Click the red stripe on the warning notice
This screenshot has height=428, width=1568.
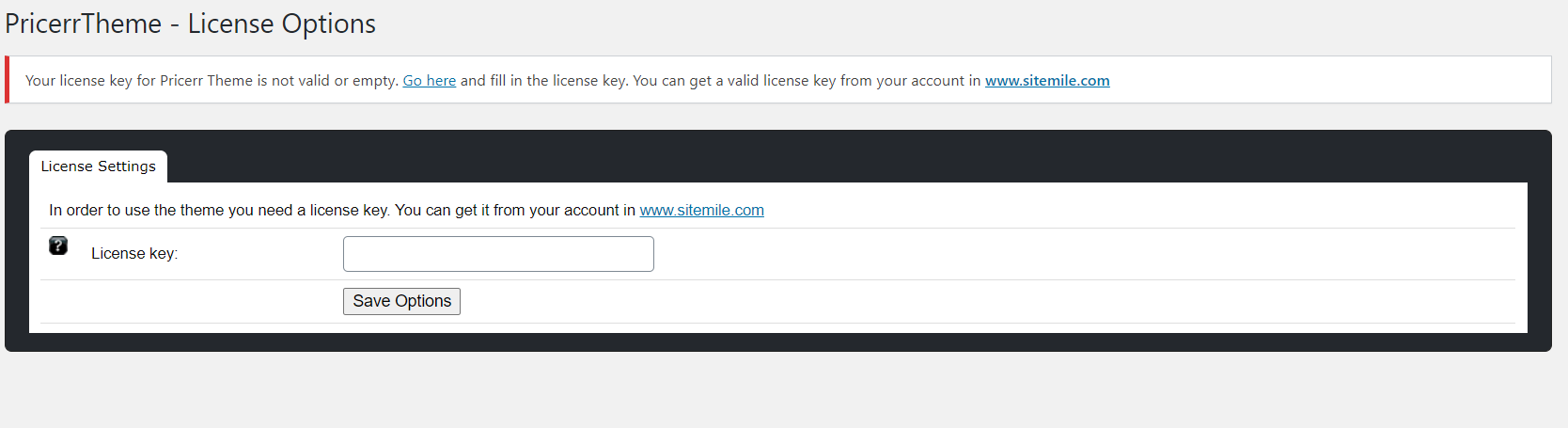pyautogui.click(x=8, y=80)
